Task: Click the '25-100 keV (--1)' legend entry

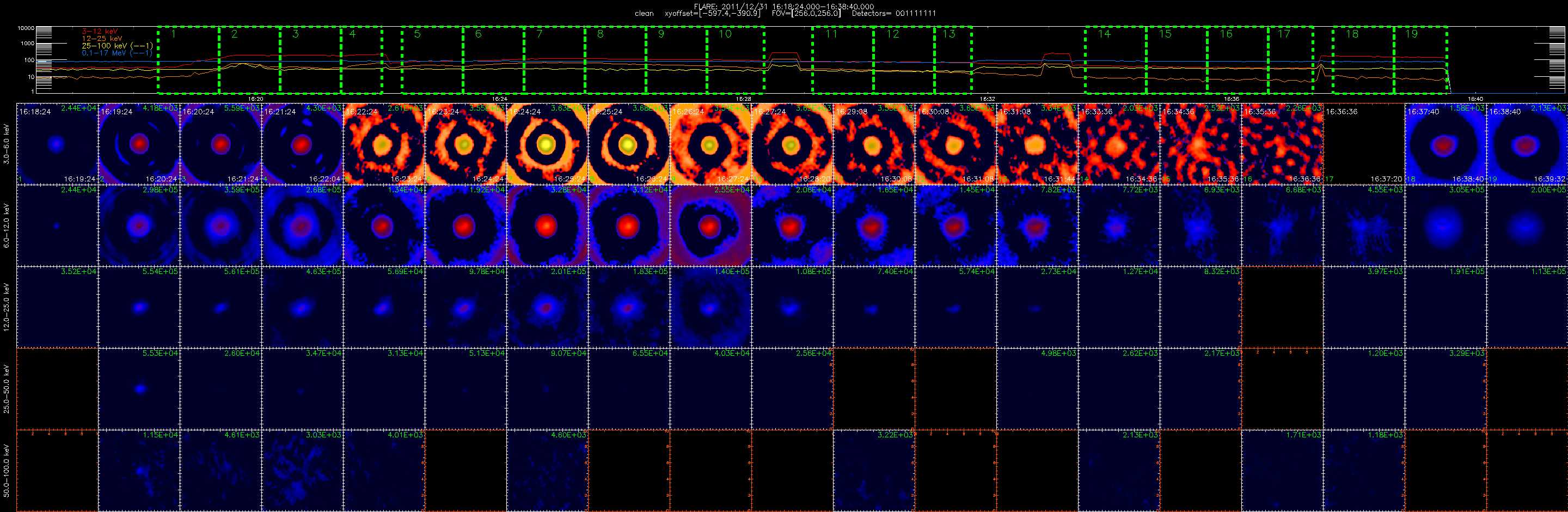Action: pos(117,46)
